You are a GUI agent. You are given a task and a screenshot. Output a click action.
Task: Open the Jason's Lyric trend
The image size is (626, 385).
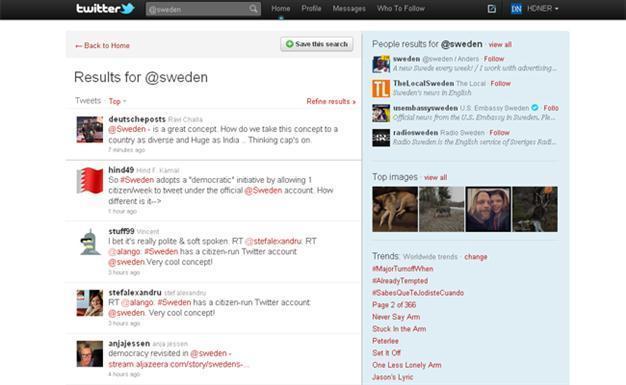[x=392, y=377]
